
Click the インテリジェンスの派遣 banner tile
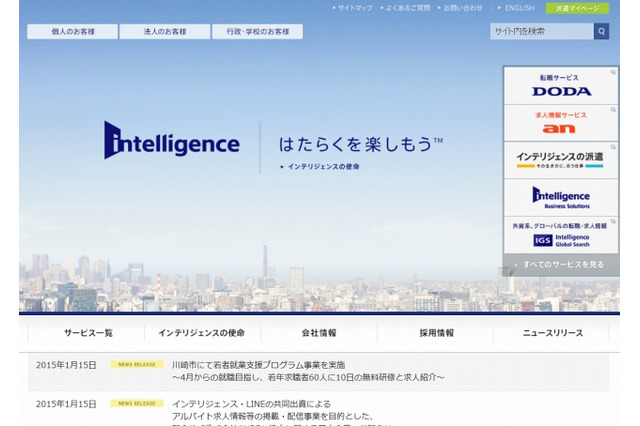(x=561, y=159)
